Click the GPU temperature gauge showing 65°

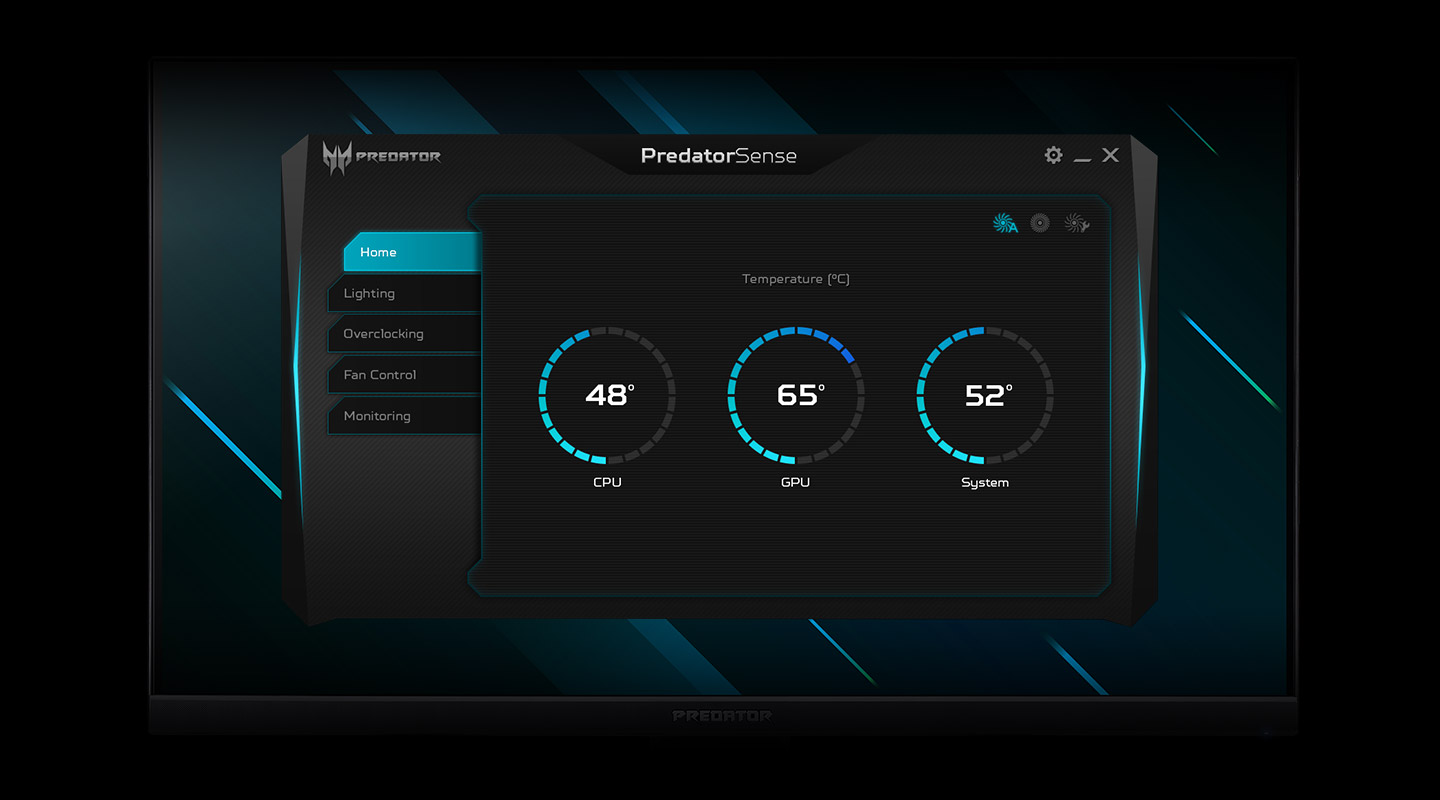coord(796,395)
